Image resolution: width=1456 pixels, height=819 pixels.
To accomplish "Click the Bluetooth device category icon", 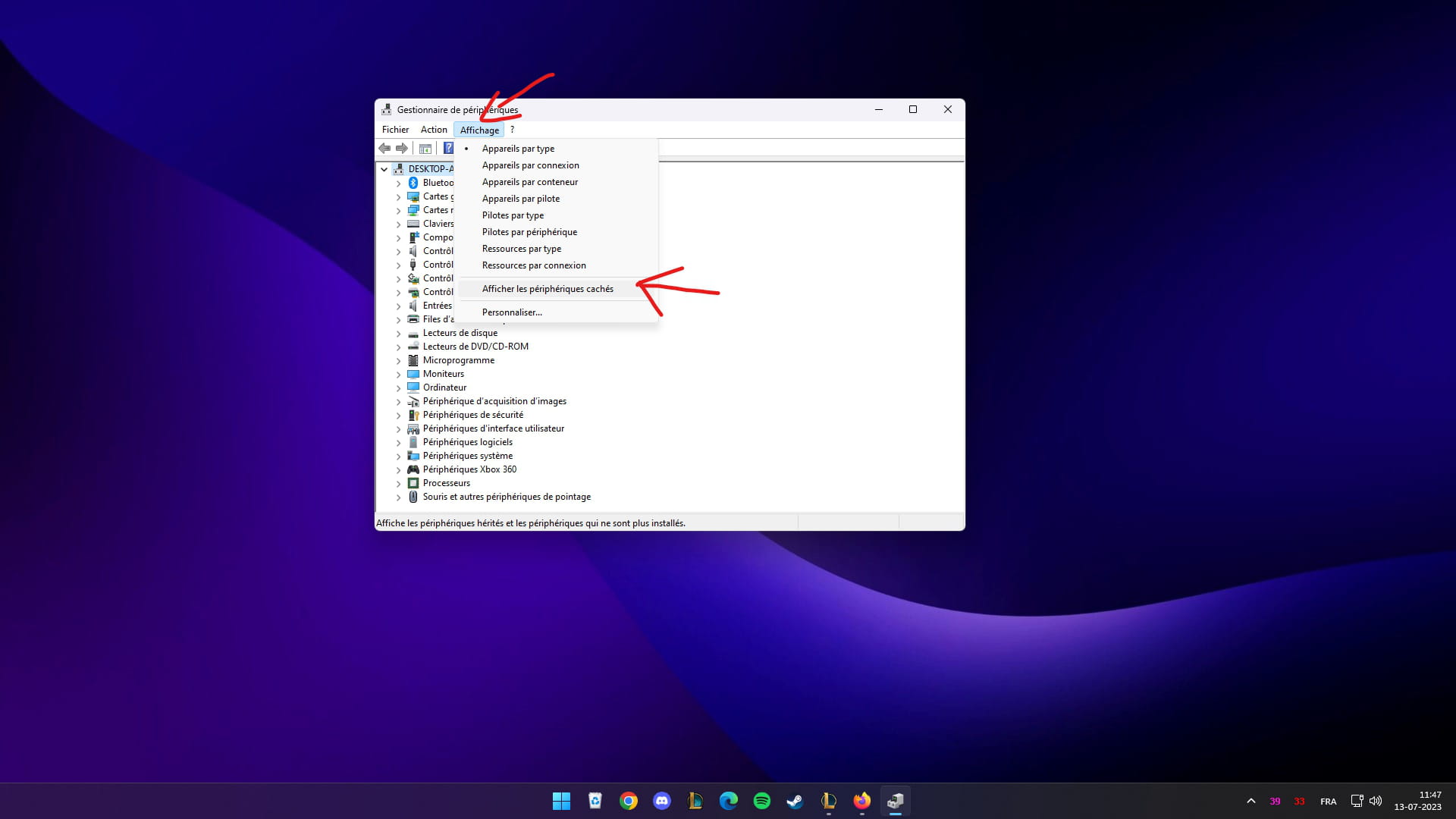I will [413, 183].
